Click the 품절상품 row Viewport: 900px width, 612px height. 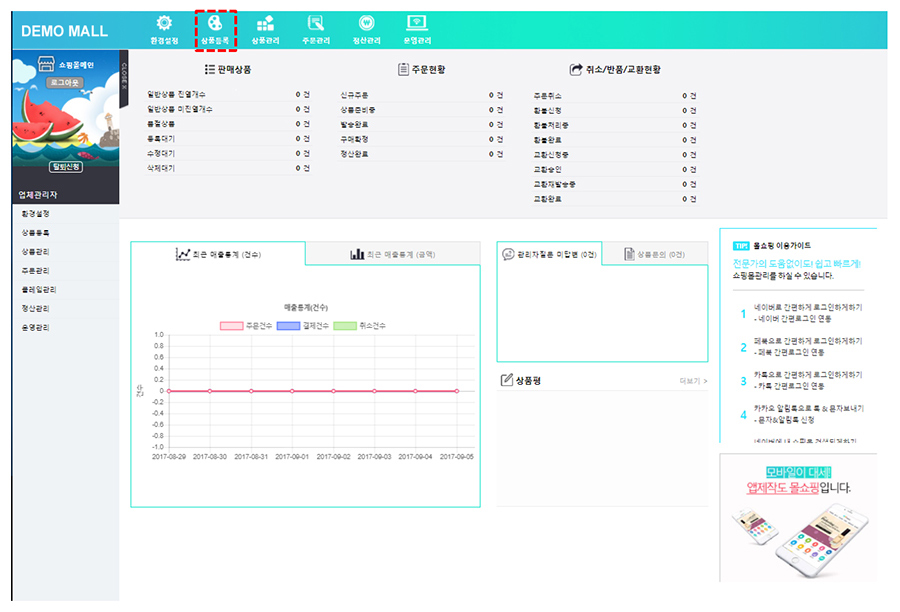tap(228, 124)
